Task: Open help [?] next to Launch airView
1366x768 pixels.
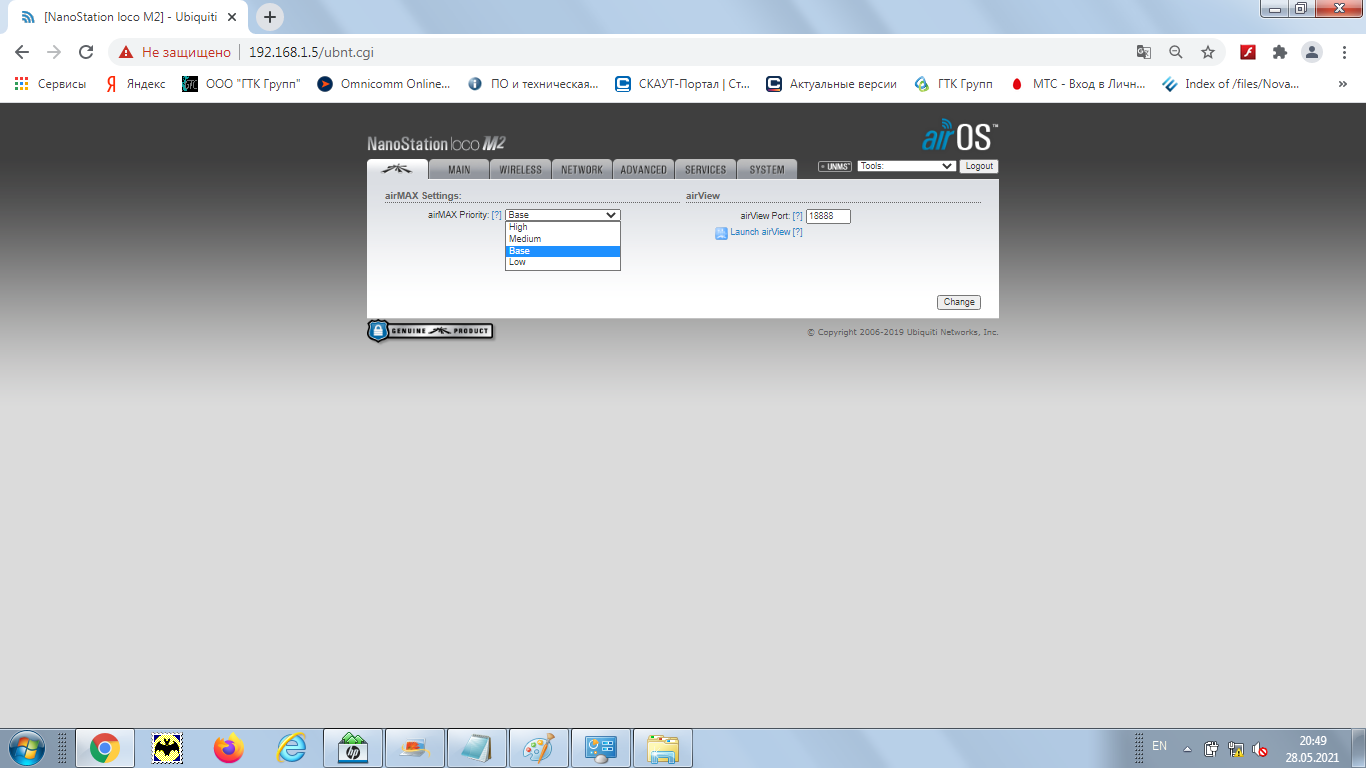Action: [798, 232]
